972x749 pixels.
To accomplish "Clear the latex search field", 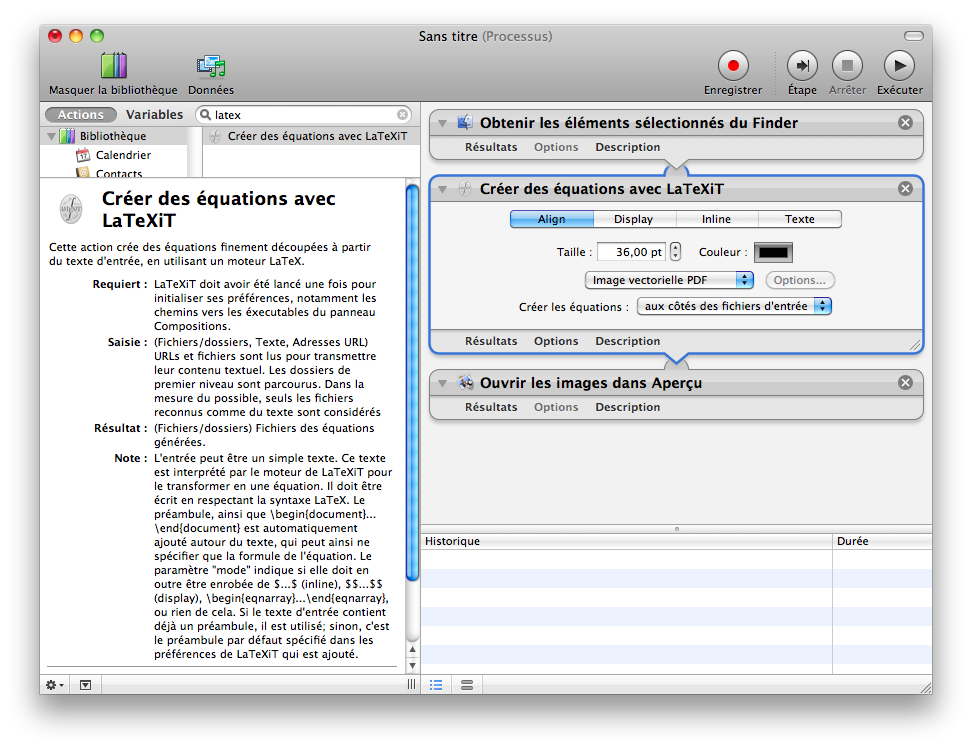I will pyautogui.click(x=402, y=115).
